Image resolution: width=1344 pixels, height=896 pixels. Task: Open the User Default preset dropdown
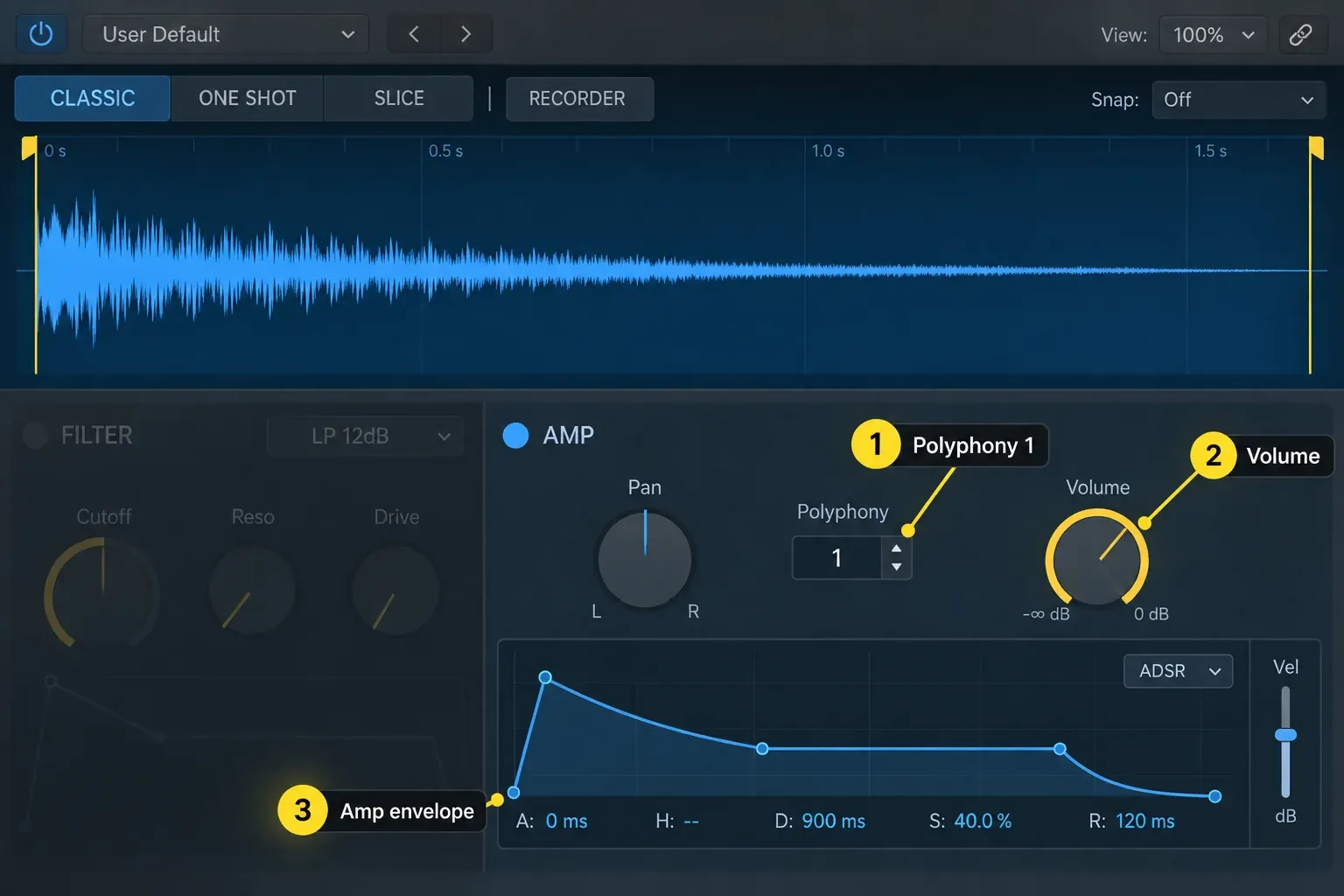tap(226, 34)
